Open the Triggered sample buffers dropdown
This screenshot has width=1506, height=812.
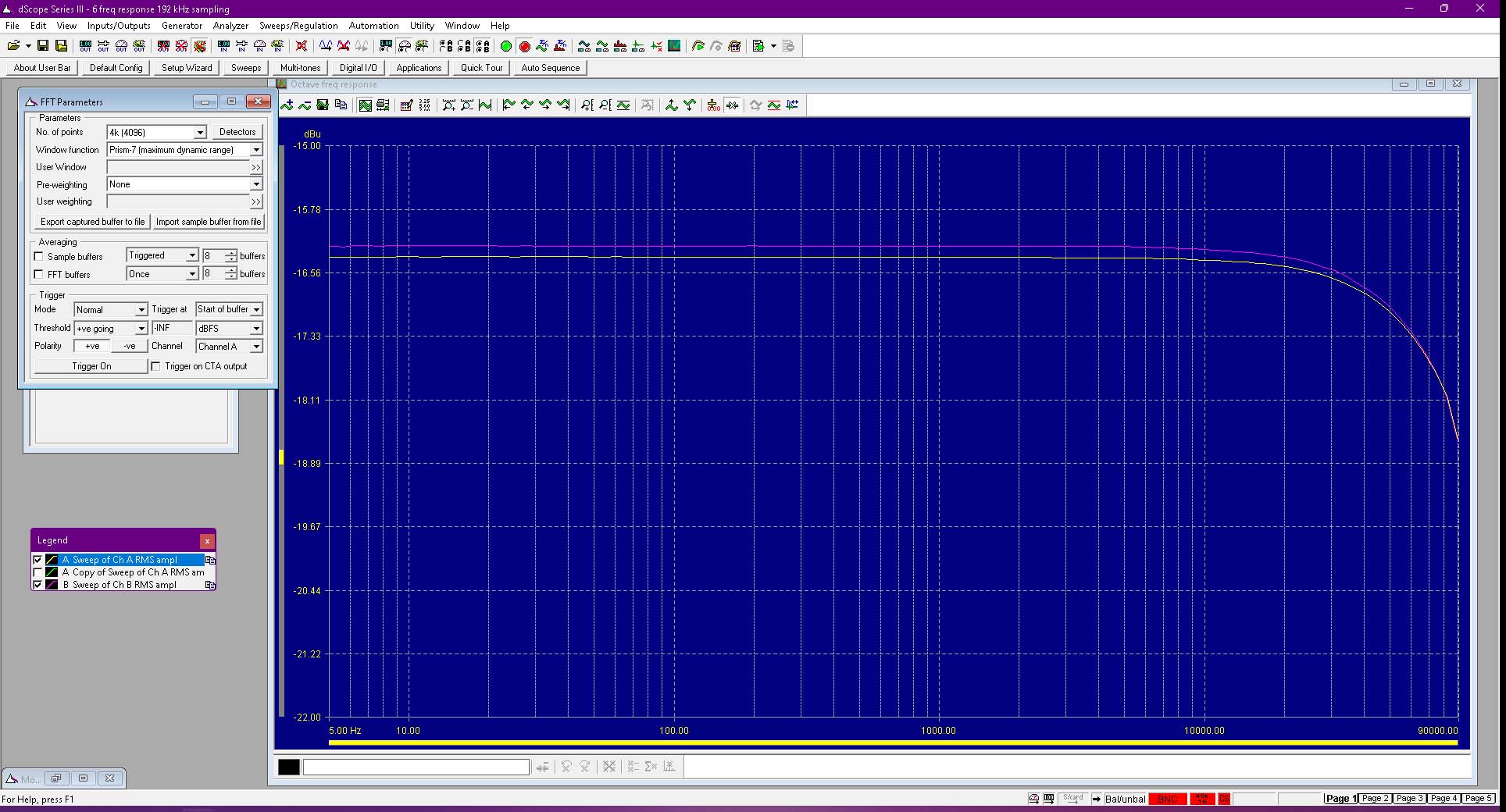(191, 256)
